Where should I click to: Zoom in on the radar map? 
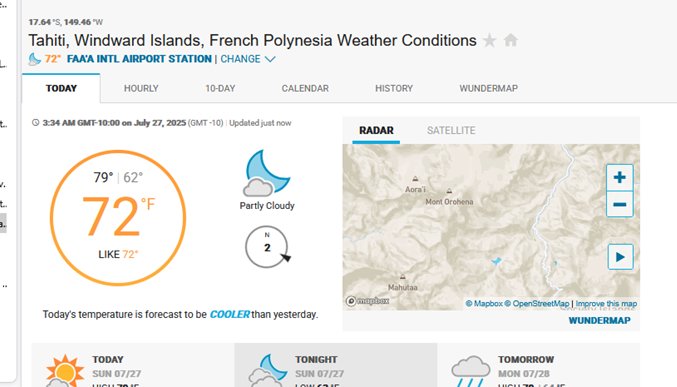[x=620, y=177]
